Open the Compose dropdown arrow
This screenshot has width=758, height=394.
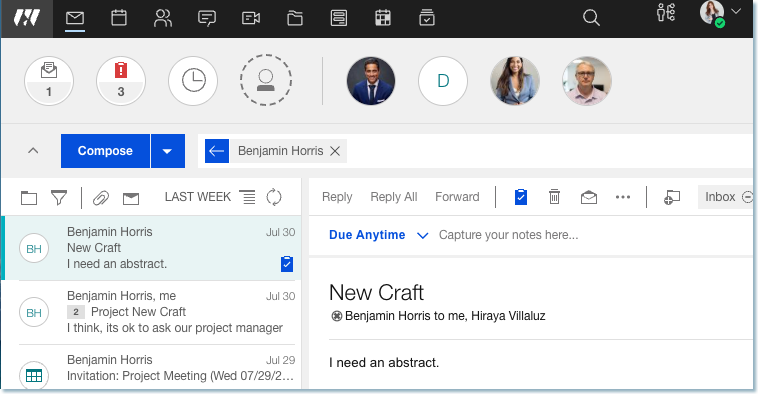click(168, 151)
